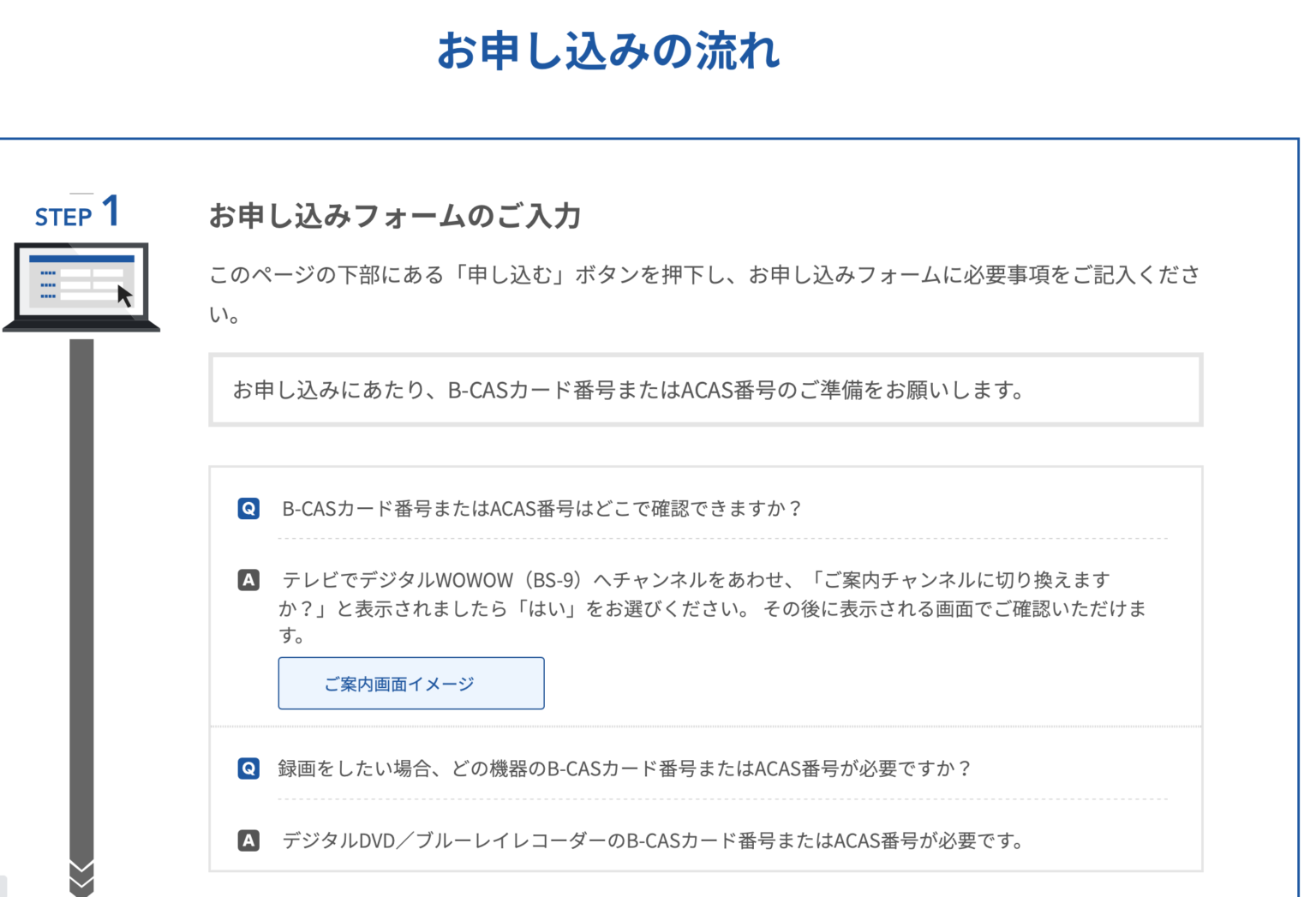The height and width of the screenshot is (897, 1316).
Task: Expand the recording device FAQ entry
Action: (x=625, y=769)
